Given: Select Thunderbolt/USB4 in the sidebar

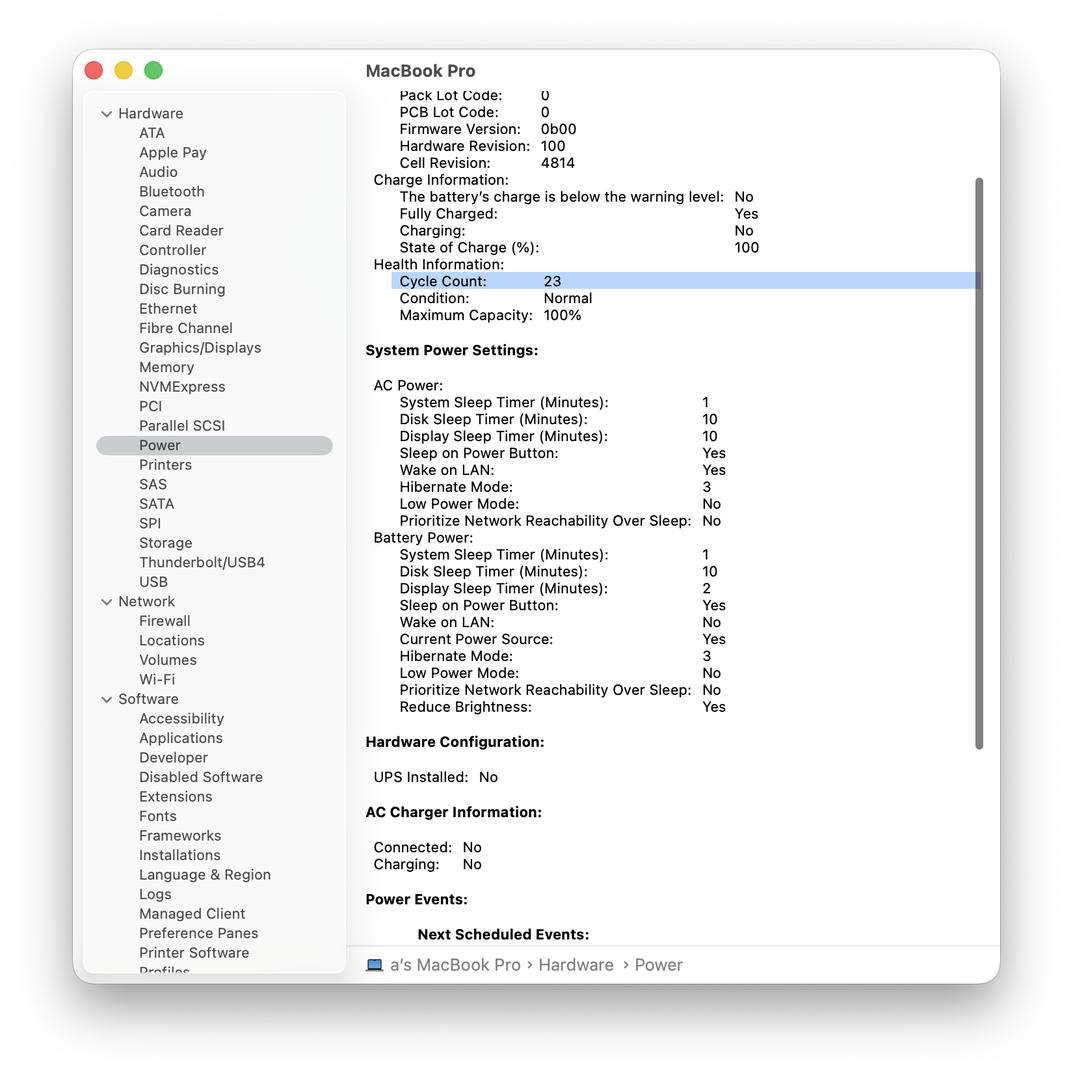Looking at the screenshot, I should tap(201, 562).
